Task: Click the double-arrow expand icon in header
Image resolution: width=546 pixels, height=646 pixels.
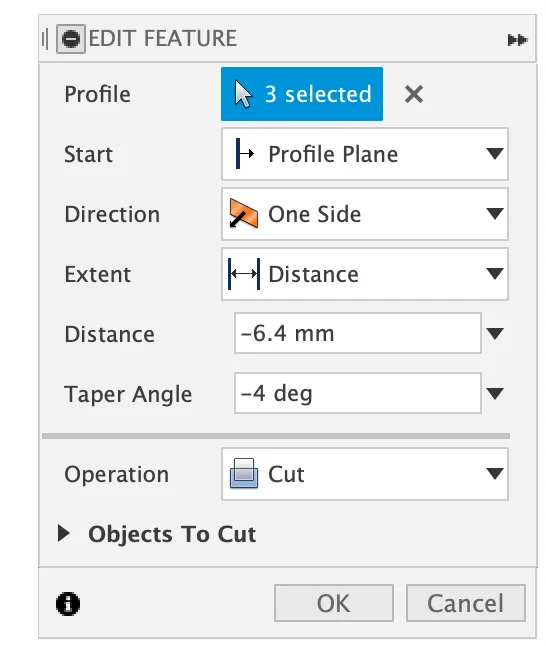Action: [x=517, y=40]
